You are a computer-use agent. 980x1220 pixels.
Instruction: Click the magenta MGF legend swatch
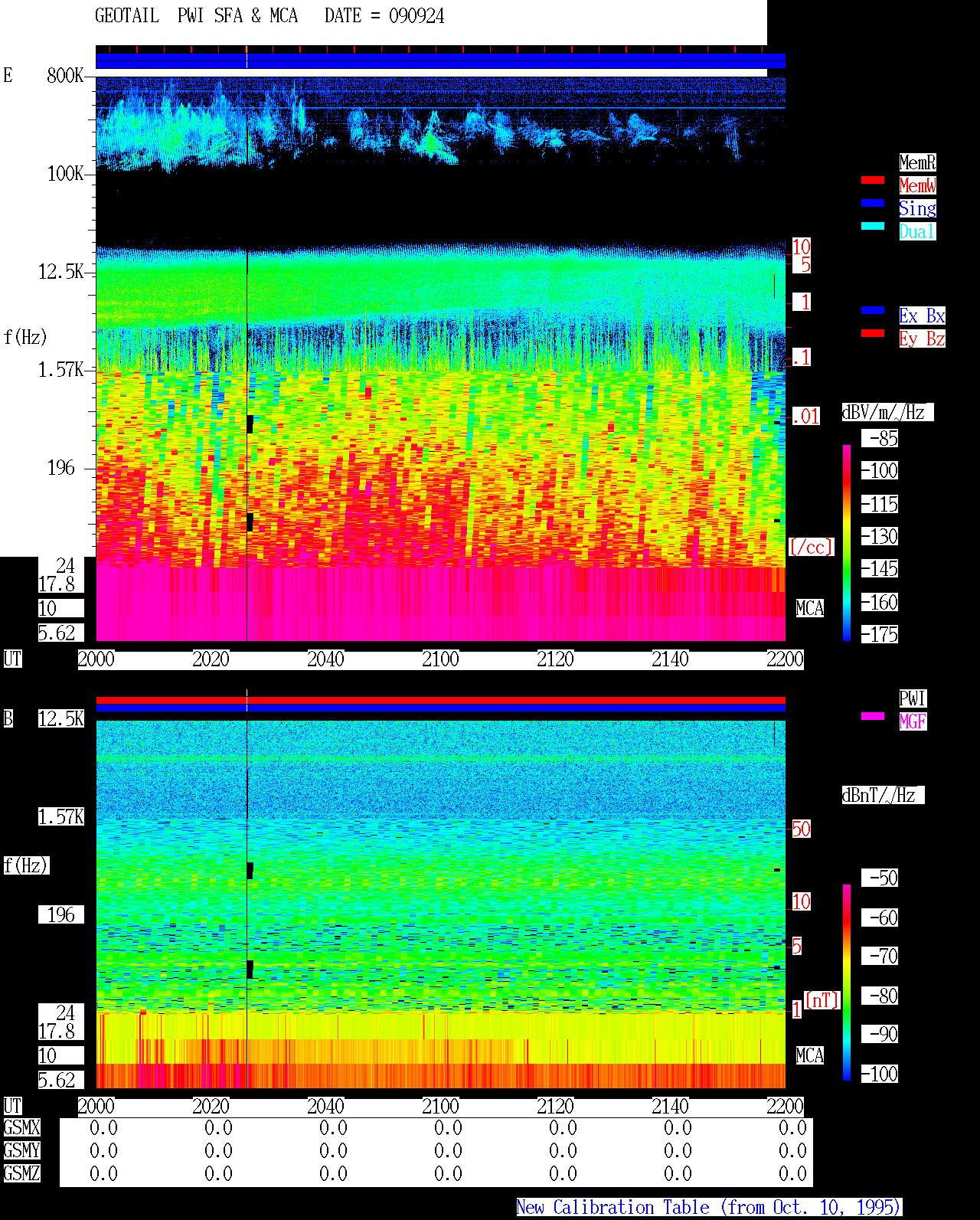(873, 716)
